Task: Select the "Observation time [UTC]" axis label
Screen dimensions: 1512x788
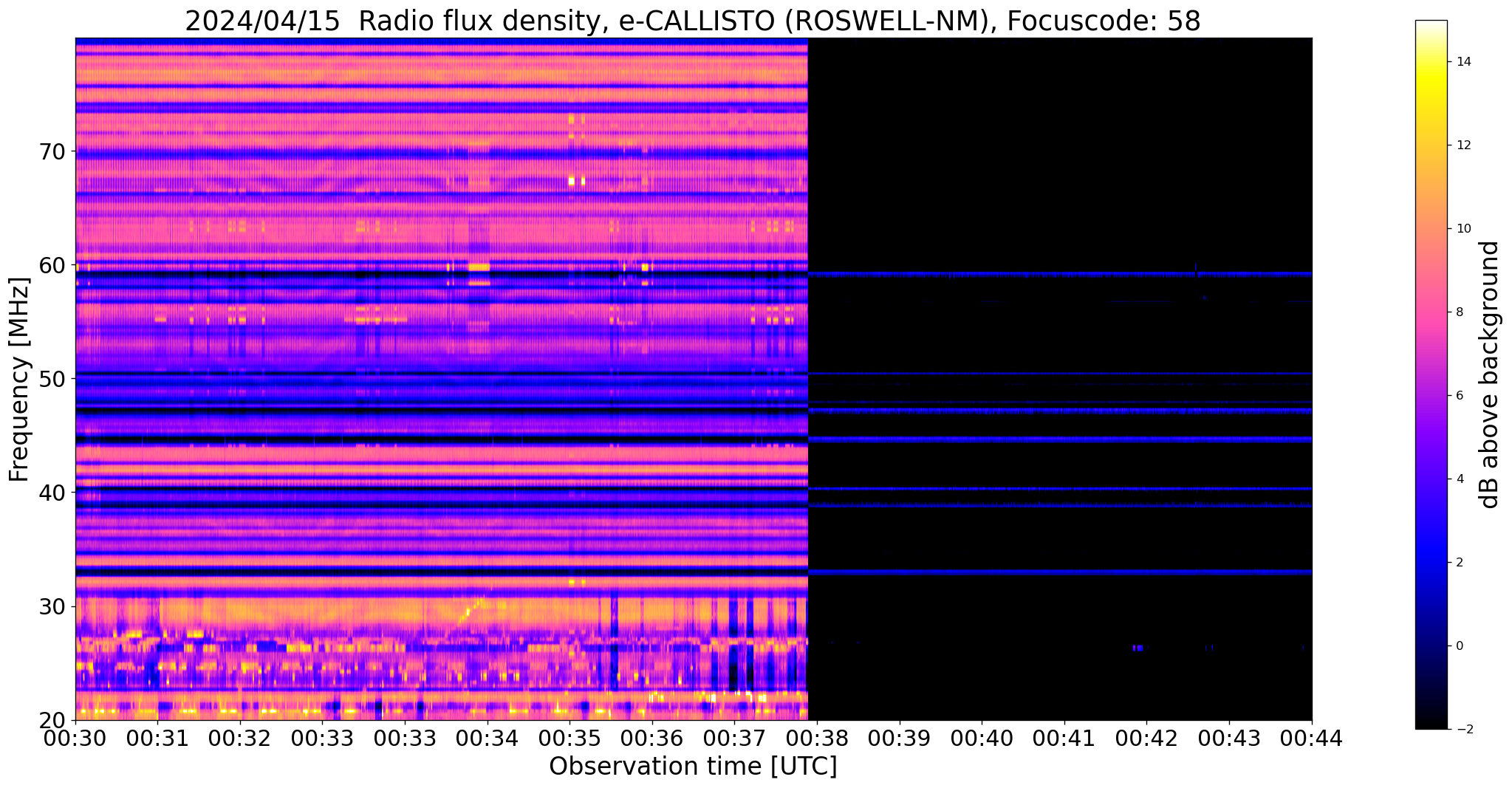Action: 693,767
